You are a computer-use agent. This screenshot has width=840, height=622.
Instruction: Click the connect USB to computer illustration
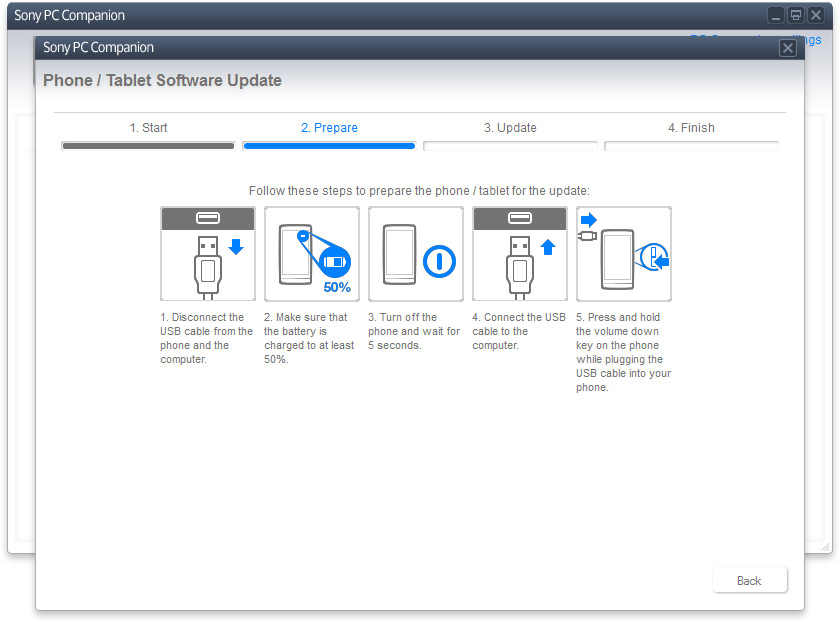[x=520, y=254]
